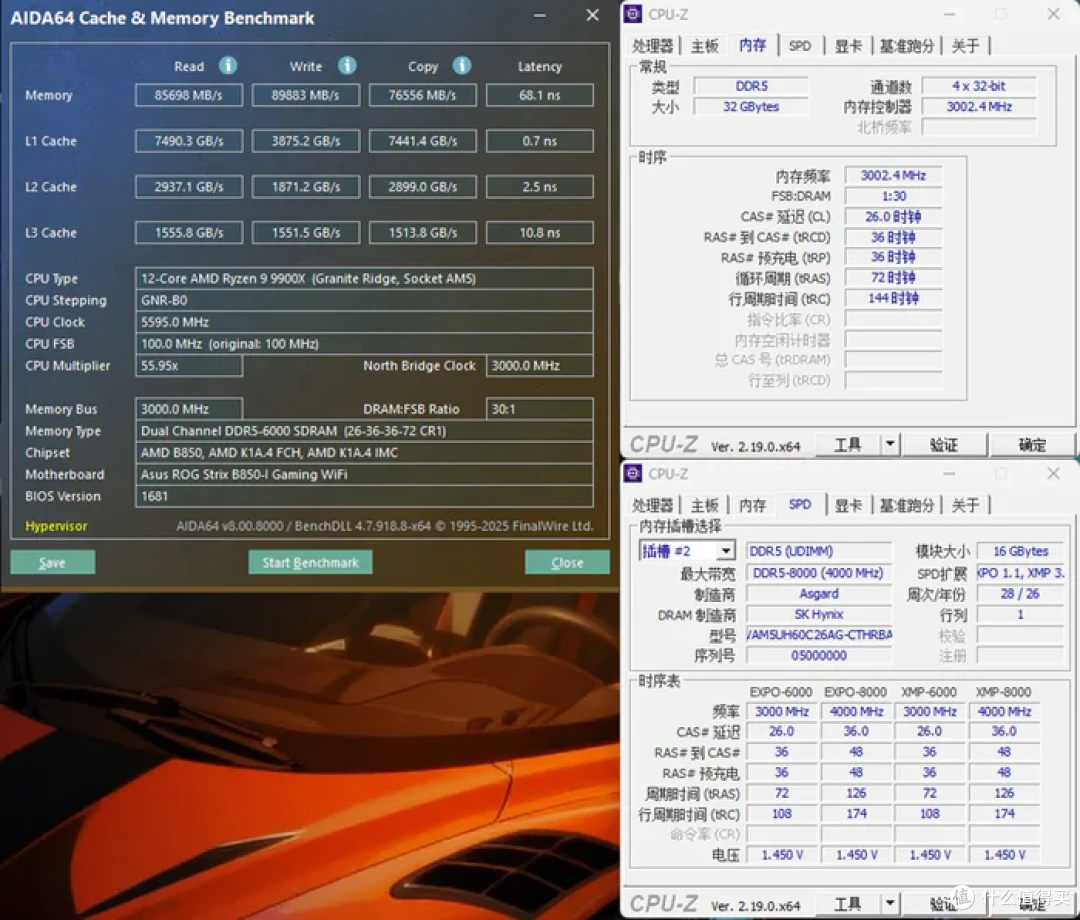Click FSB:DRAM value 1:30

(x=893, y=196)
